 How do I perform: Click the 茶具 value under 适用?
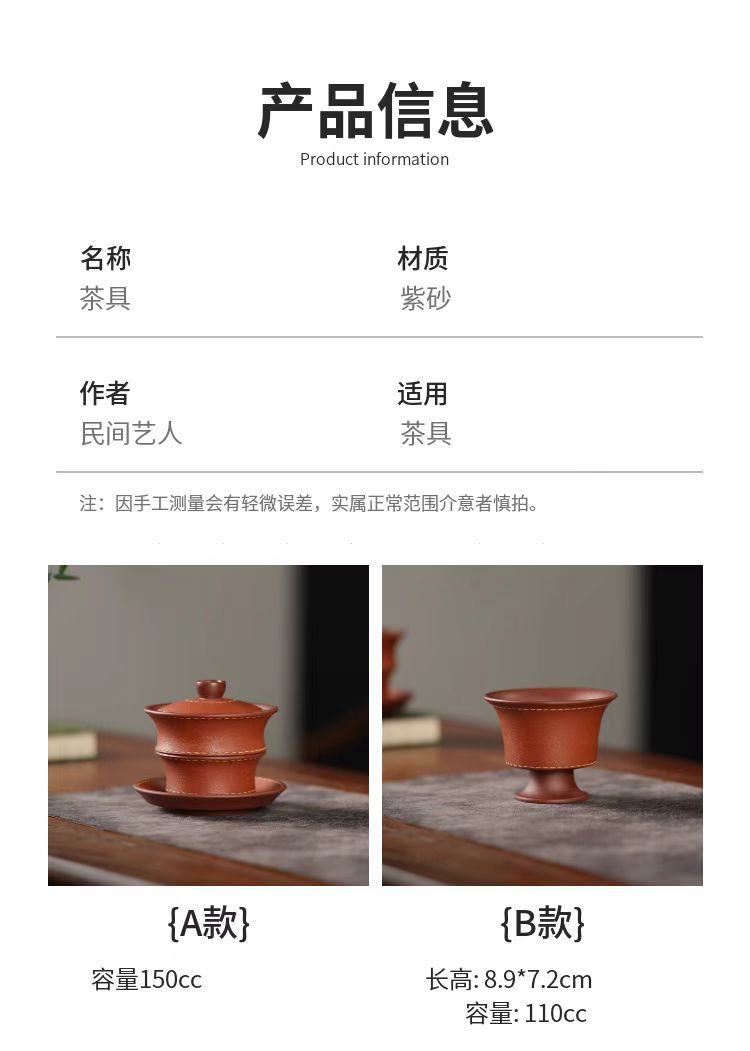click(x=425, y=433)
